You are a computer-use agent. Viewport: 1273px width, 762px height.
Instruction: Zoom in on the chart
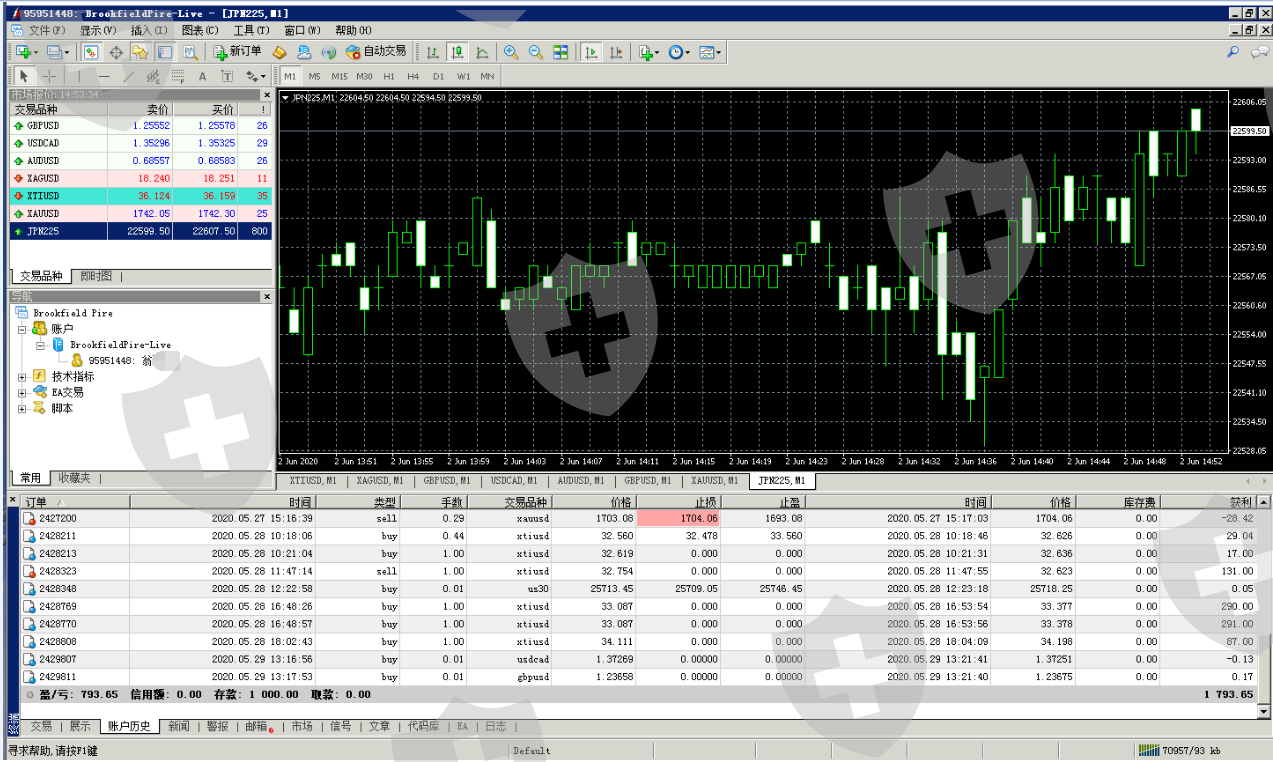pos(511,52)
